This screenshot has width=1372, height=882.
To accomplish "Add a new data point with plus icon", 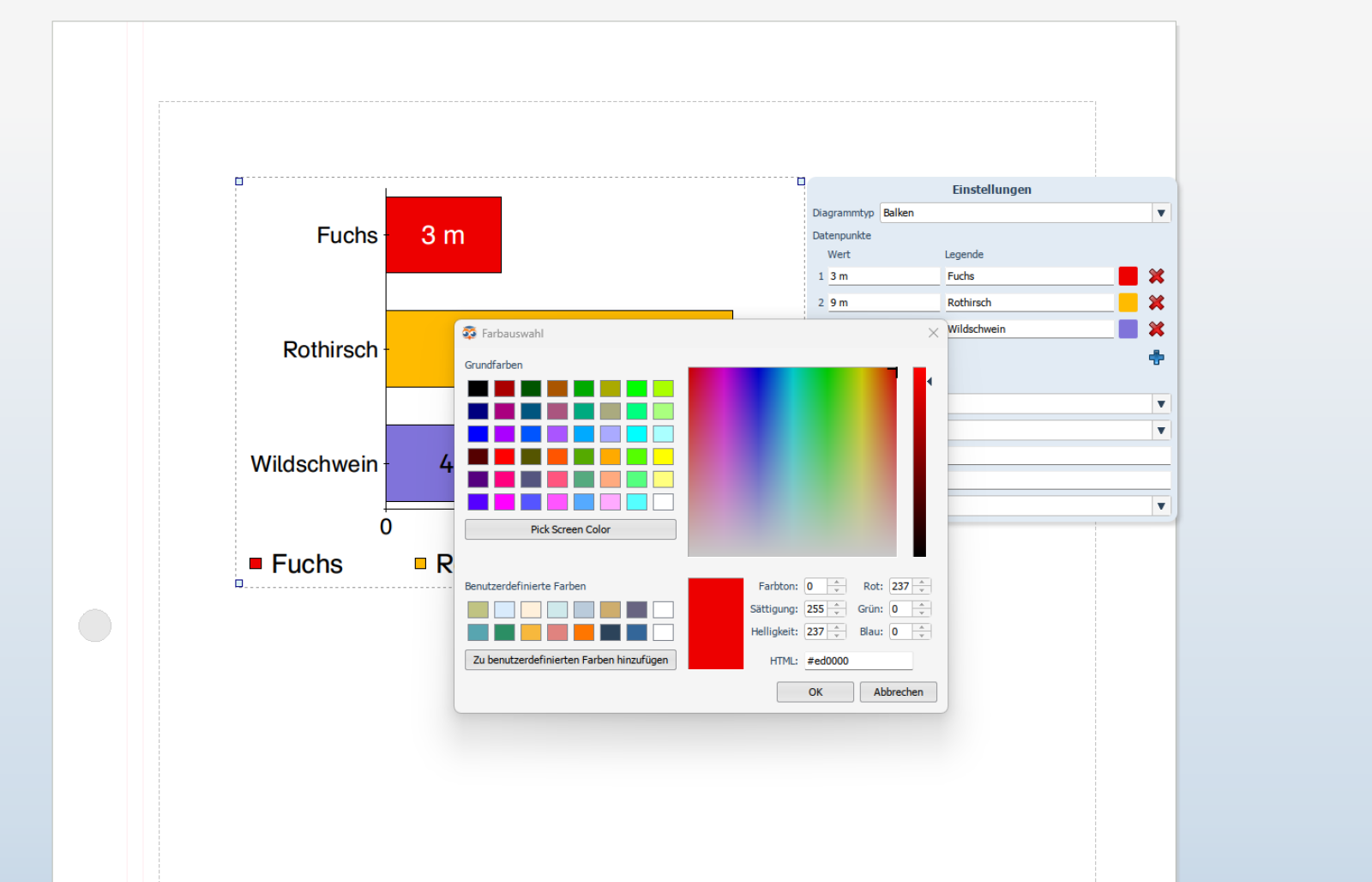I will (x=1156, y=358).
